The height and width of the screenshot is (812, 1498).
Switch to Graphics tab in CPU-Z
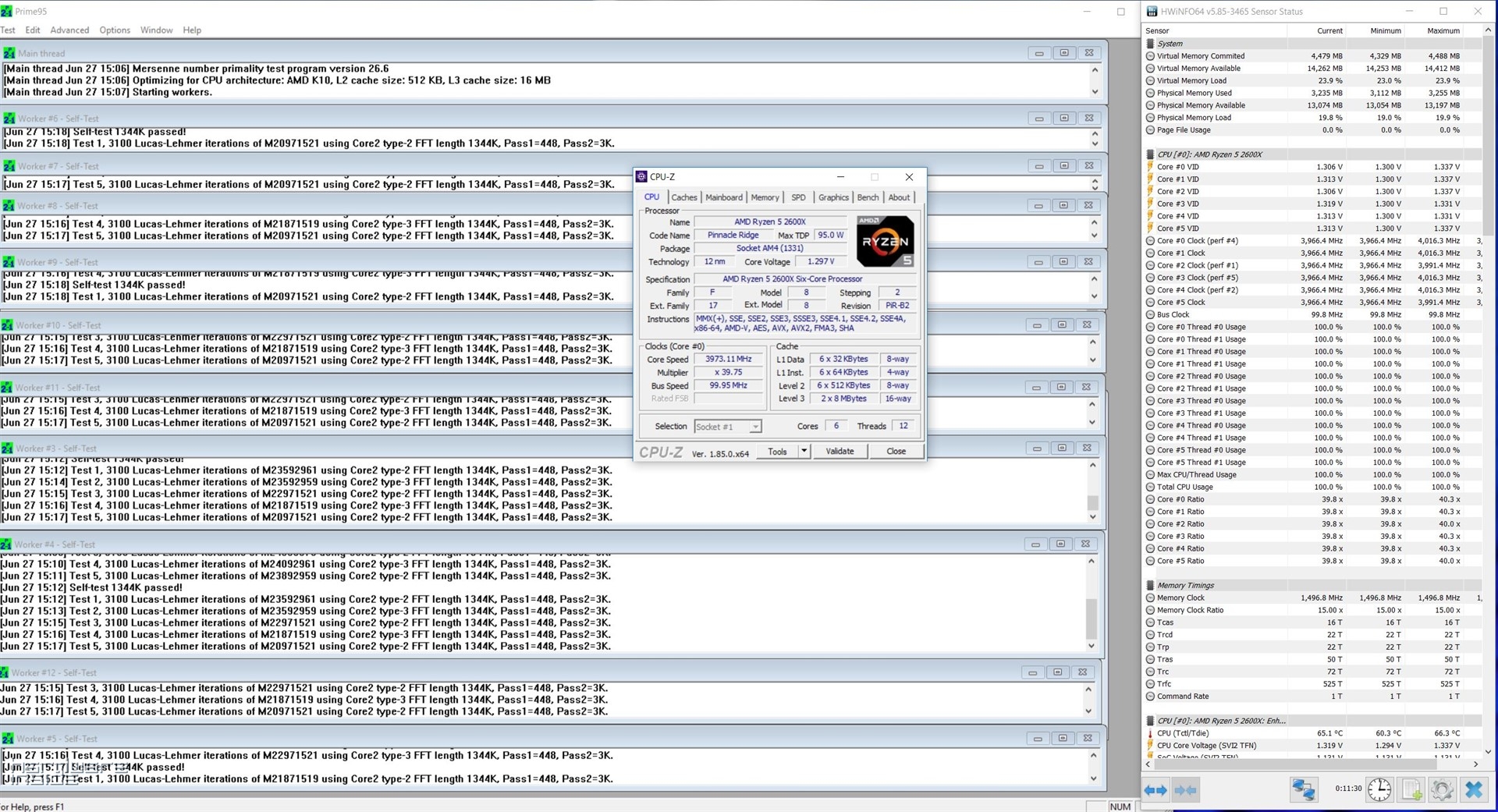(x=833, y=198)
